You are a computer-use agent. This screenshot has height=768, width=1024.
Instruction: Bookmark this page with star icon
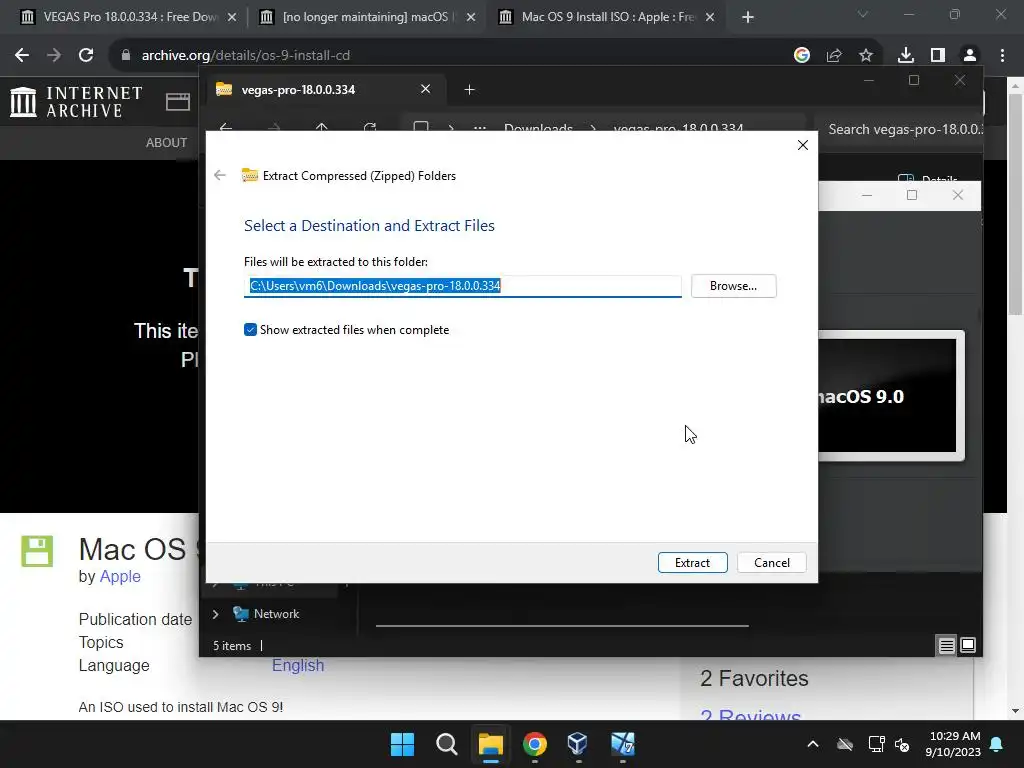pyautogui.click(x=866, y=56)
